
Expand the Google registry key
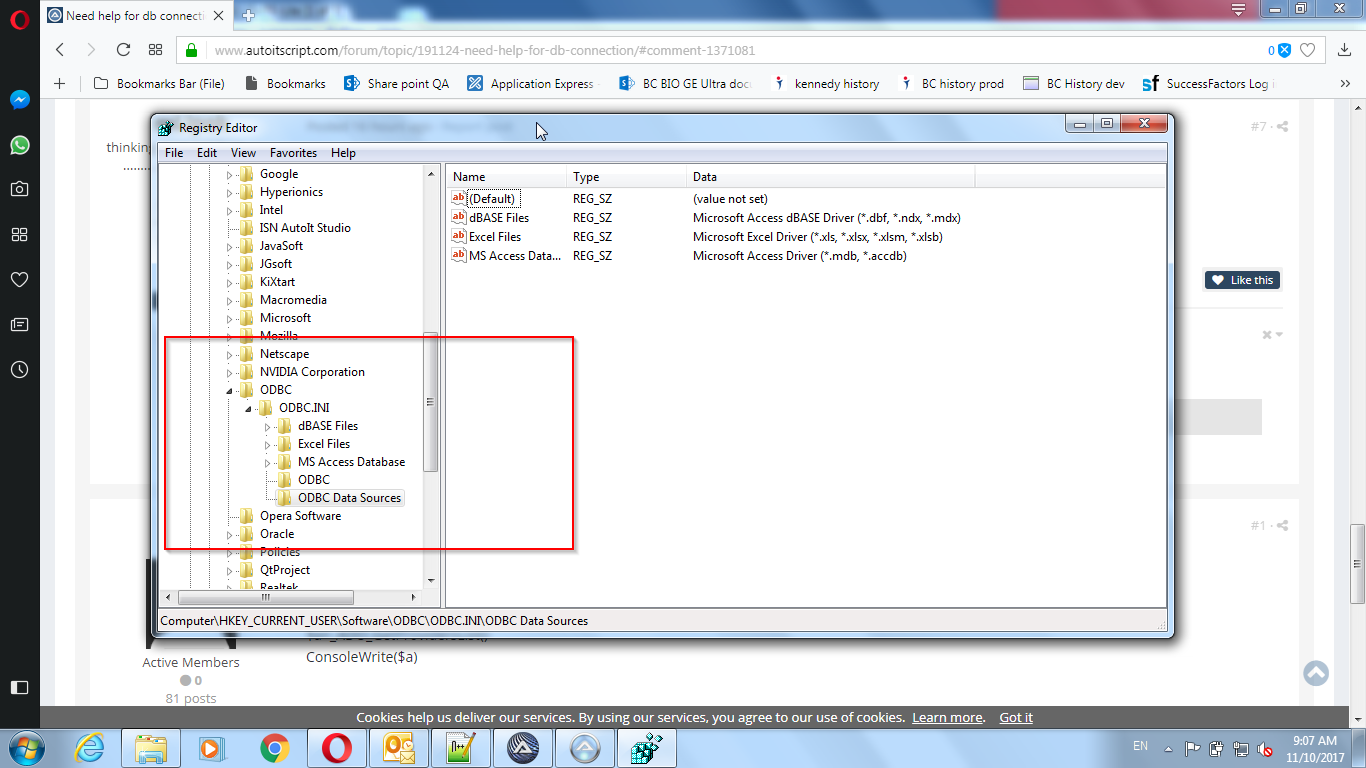tap(229, 174)
